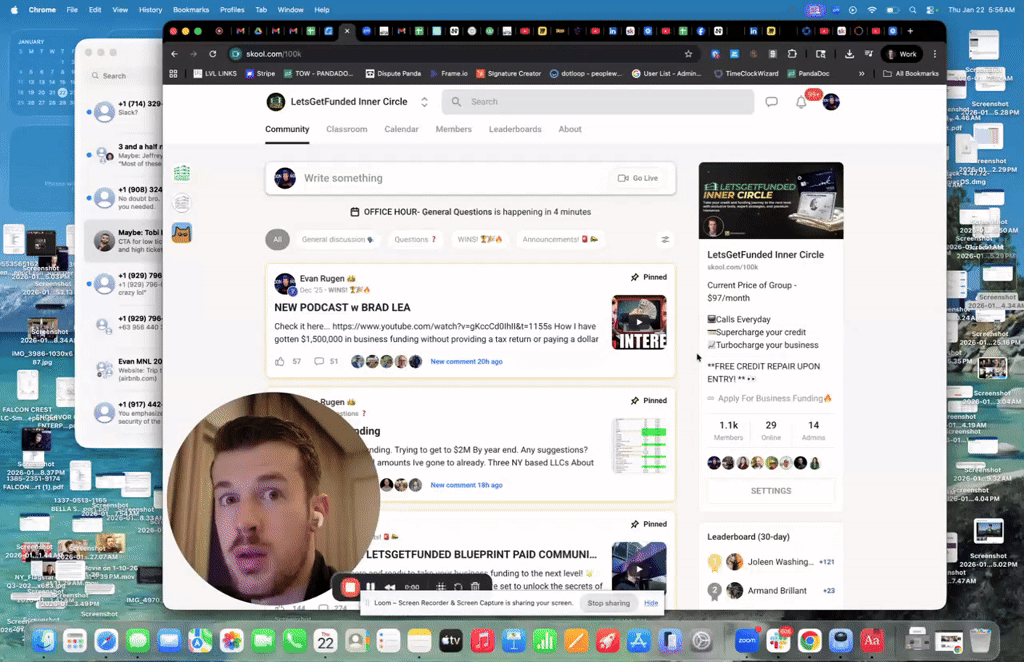Screen dimensions: 1024x662
Task: Open Apple Music from the Dock
Action: pos(482,640)
